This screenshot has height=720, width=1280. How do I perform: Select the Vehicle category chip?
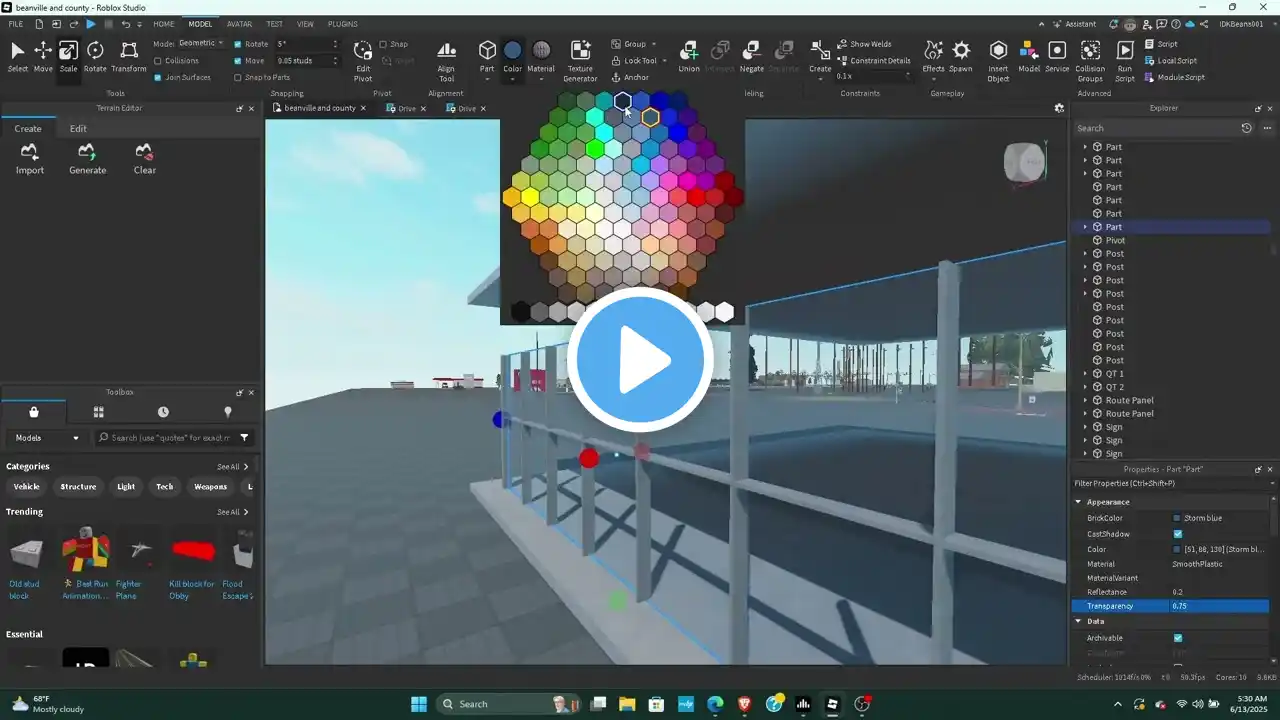click(27, 487)
